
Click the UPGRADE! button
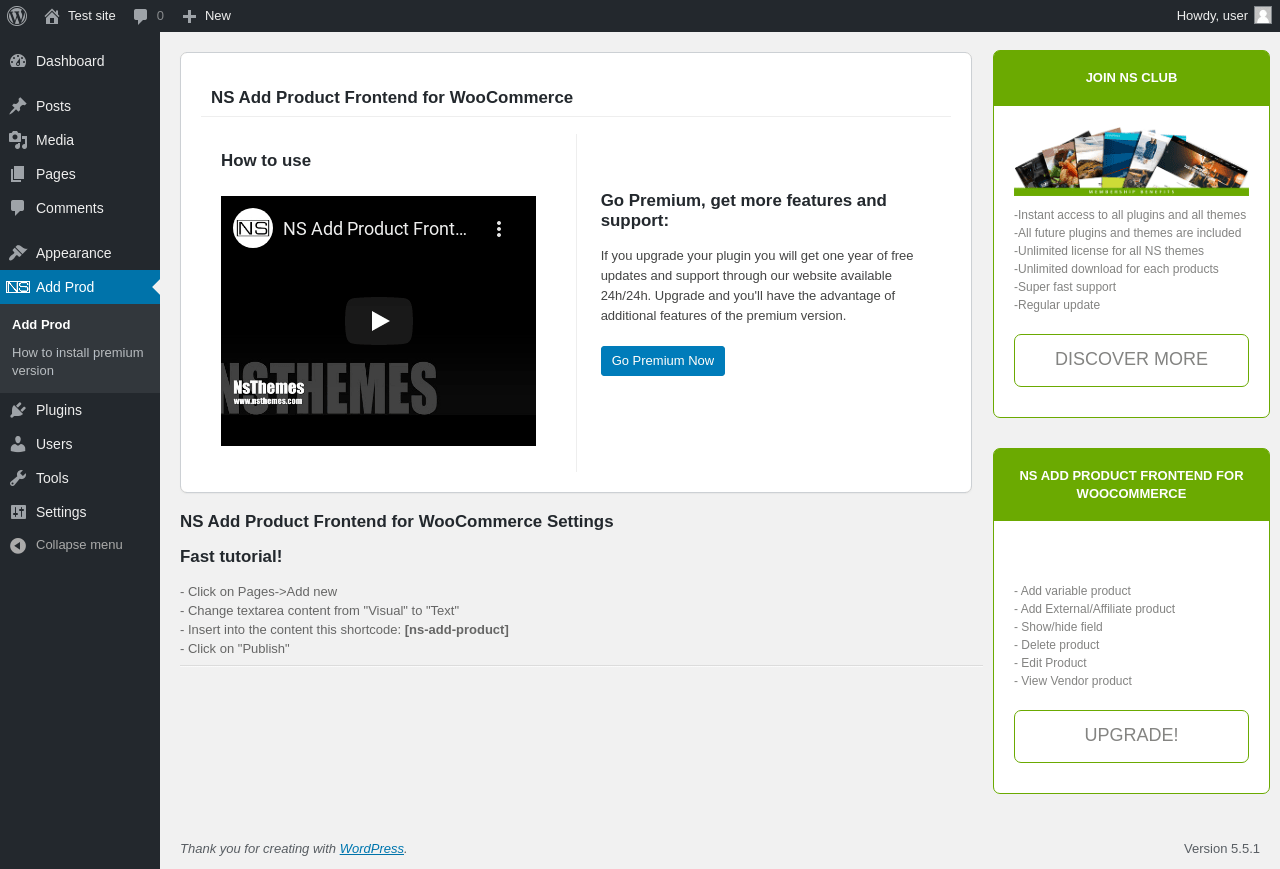(x=1131, y=736)
